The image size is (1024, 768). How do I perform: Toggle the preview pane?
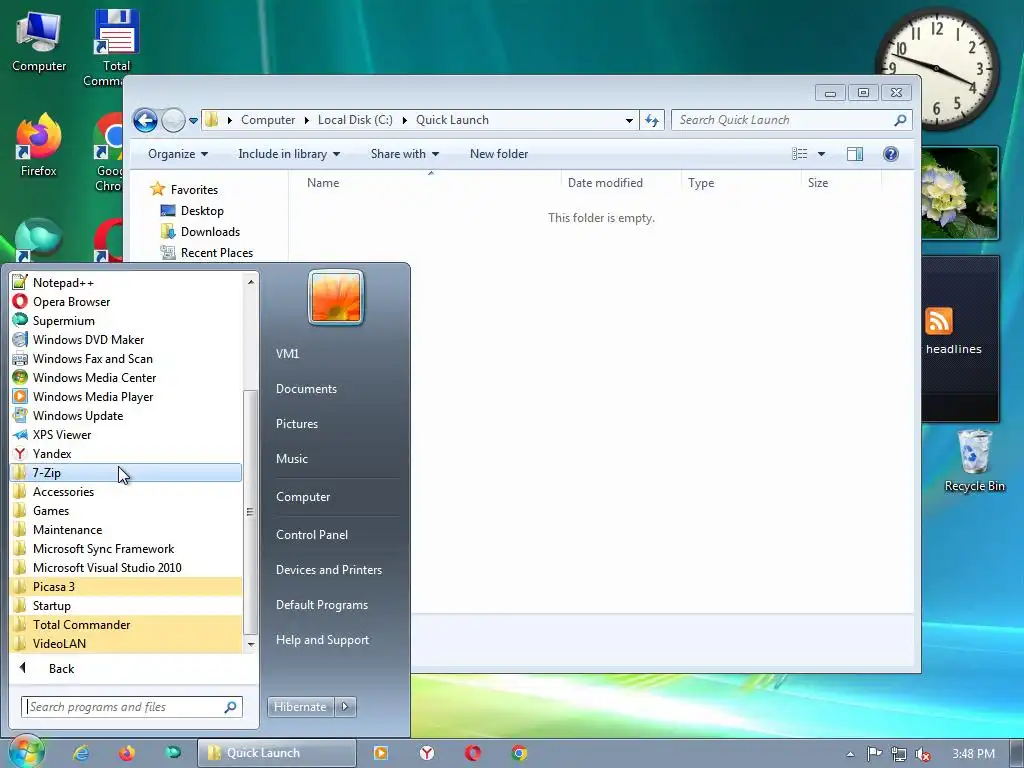[855, 154]
